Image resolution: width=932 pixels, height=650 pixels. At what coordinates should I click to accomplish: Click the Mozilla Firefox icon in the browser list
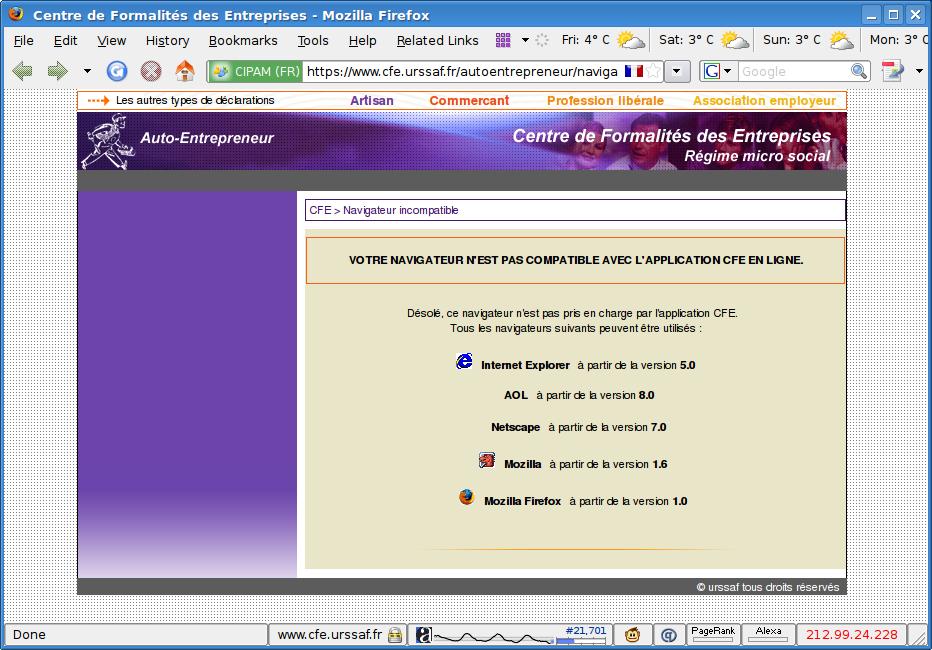pyautogui.click(x=464, y=495)
